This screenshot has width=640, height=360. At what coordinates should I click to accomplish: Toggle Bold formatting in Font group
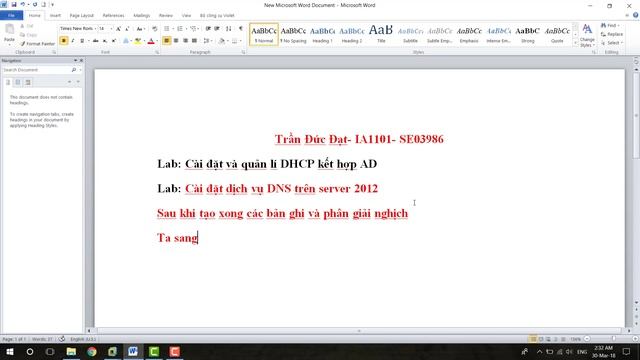click(64, 41)
